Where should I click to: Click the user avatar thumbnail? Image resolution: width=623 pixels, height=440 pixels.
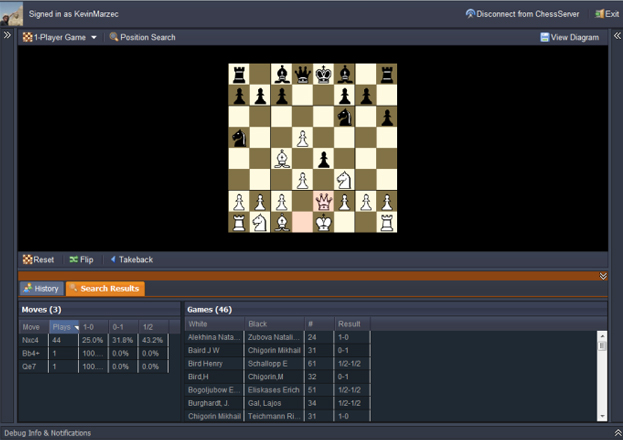(12, 12)
